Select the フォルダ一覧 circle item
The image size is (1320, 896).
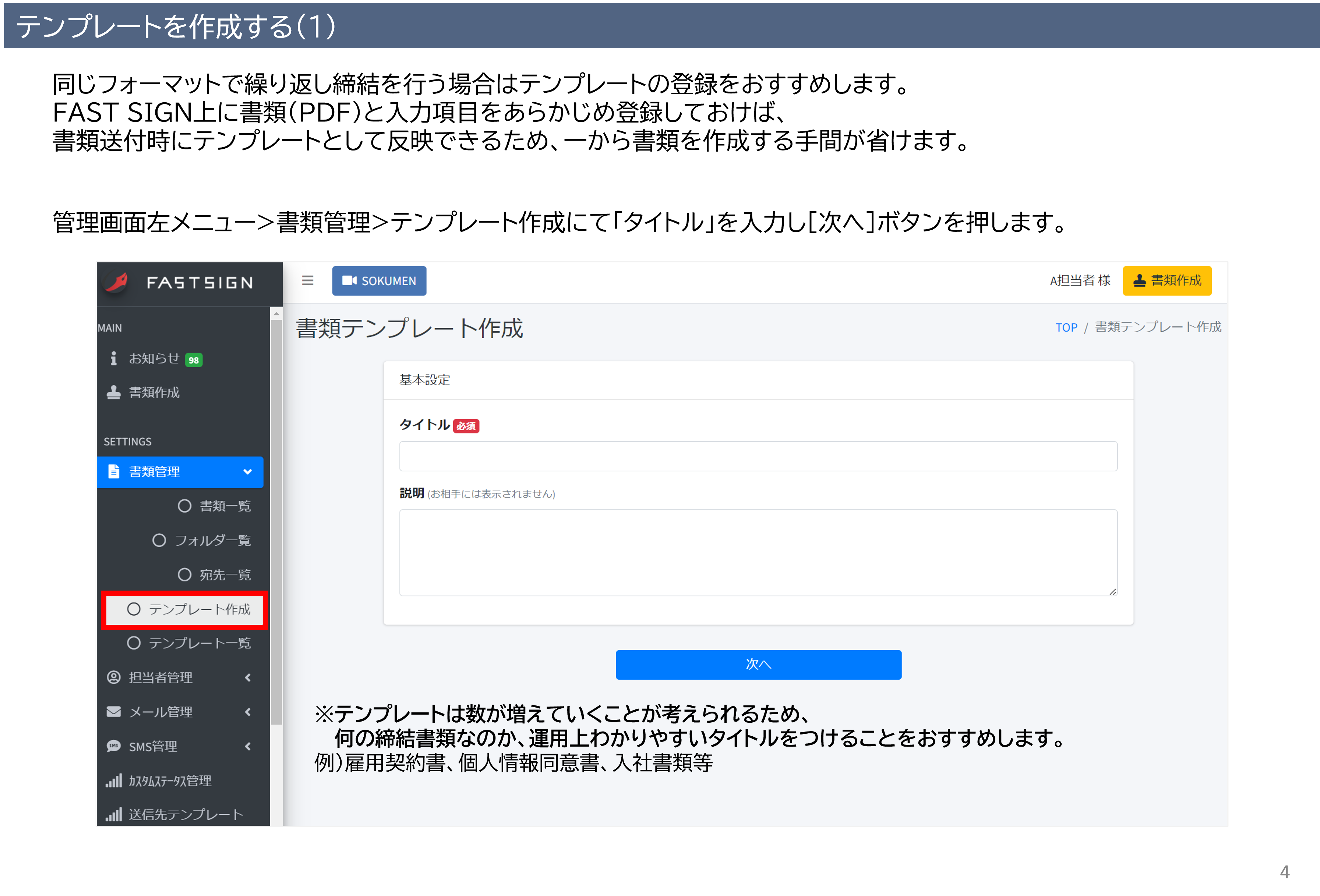tap(202, 540)
